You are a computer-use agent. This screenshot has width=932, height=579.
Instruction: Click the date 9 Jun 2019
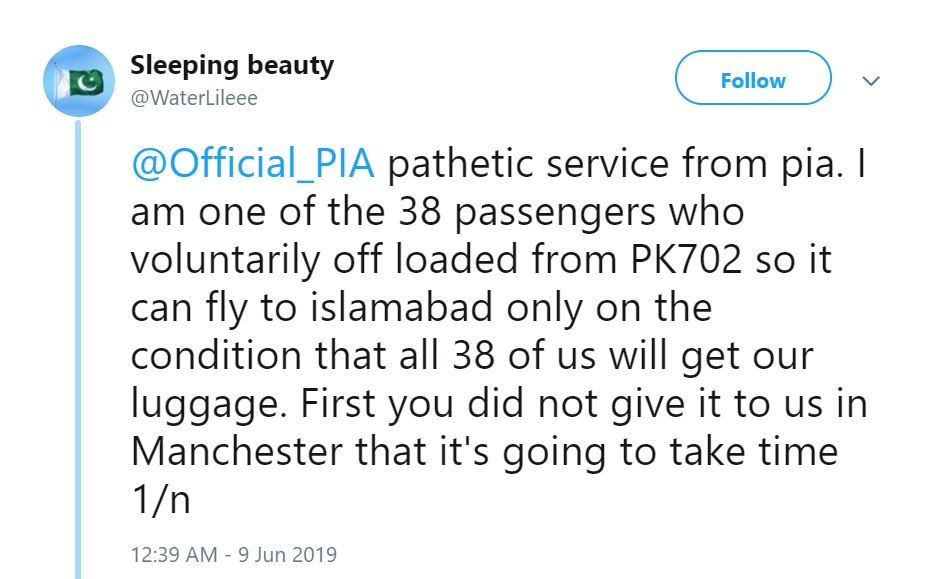[285, 553]
